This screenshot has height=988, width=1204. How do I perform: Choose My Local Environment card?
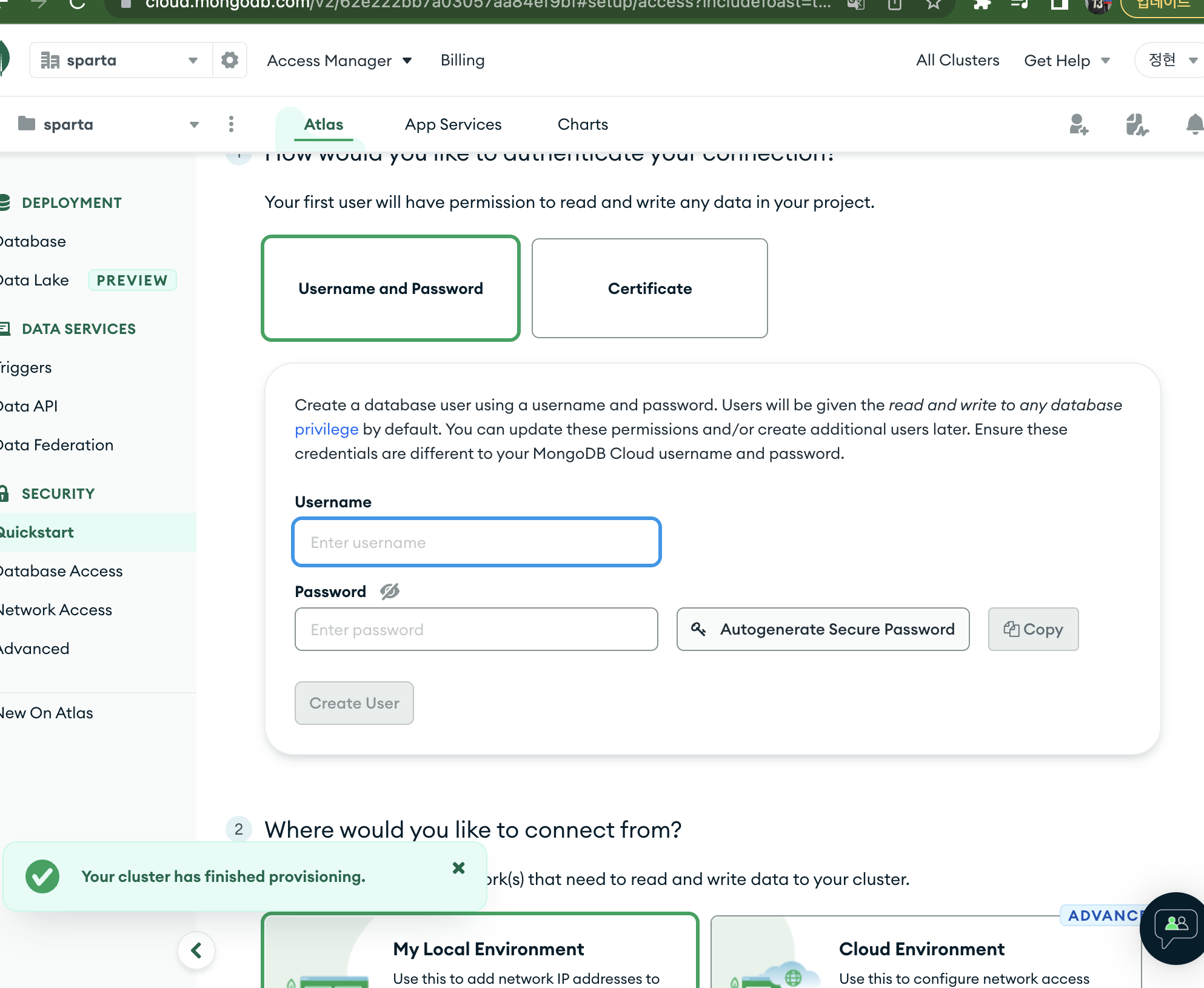pyautogui.click(x=480, y=950)
